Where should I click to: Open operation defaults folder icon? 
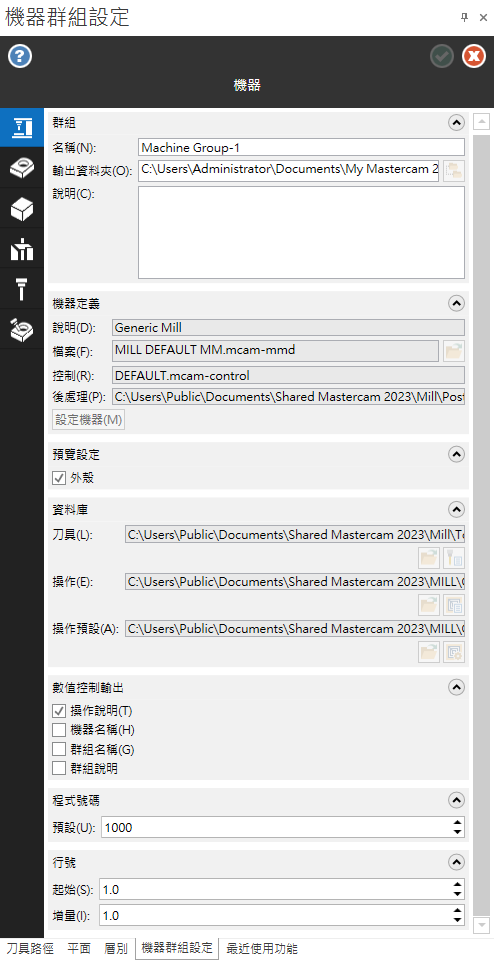429,652
